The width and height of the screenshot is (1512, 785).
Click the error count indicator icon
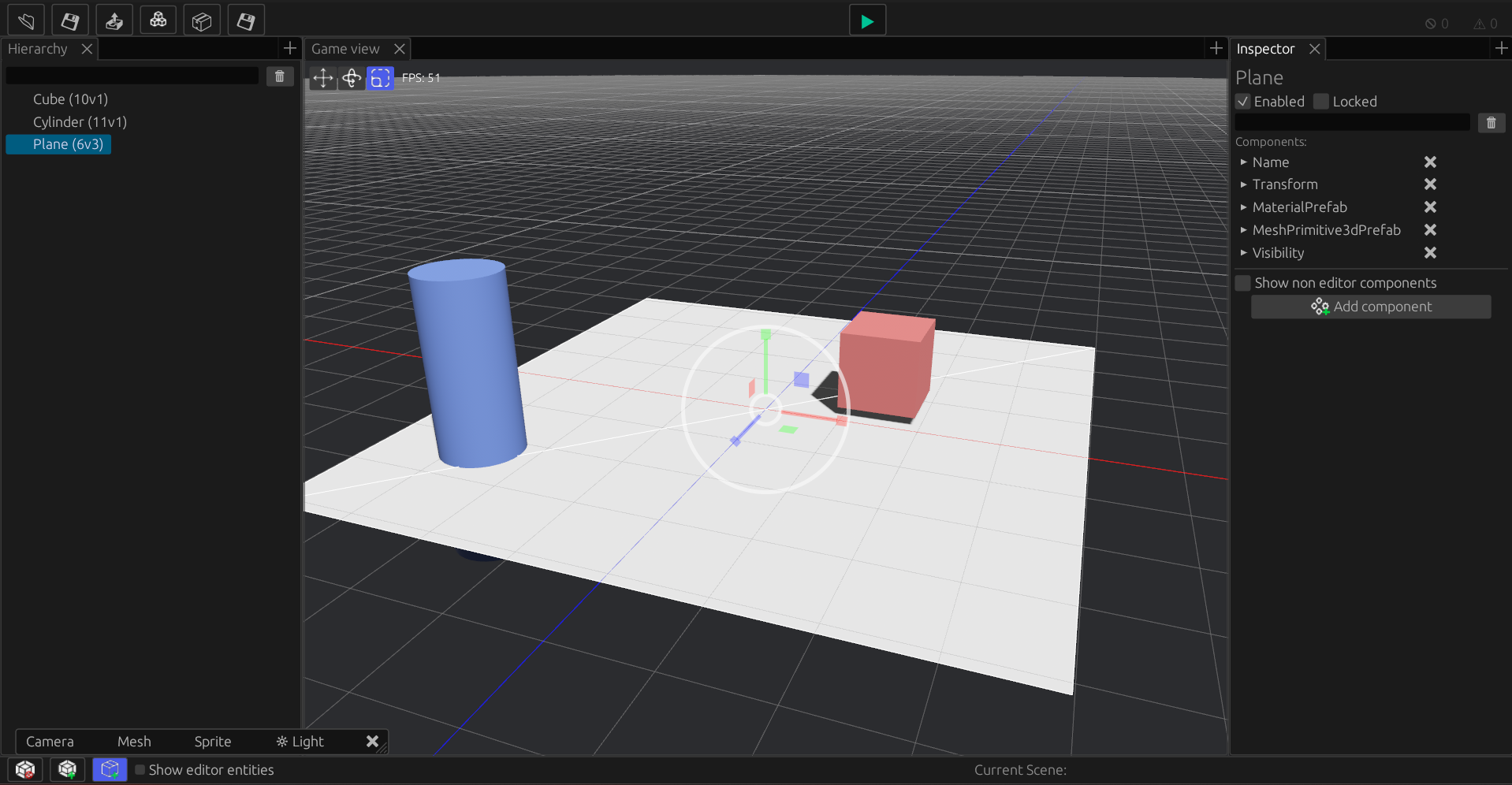(1430, 24)
